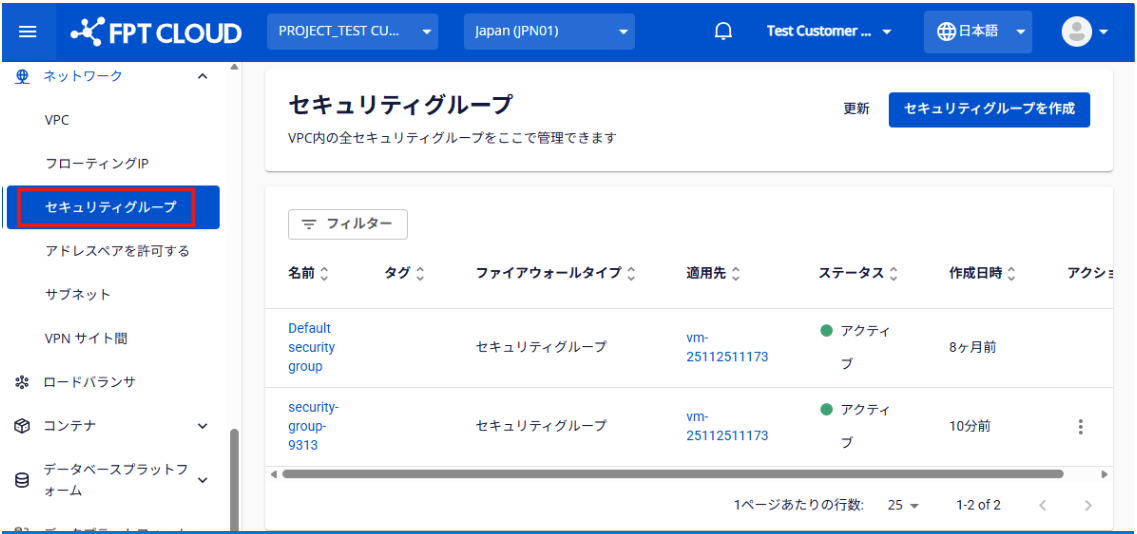1137x534 pixels.
Task: Click セキュリティグループを作成 button
Action: (988, 109)
